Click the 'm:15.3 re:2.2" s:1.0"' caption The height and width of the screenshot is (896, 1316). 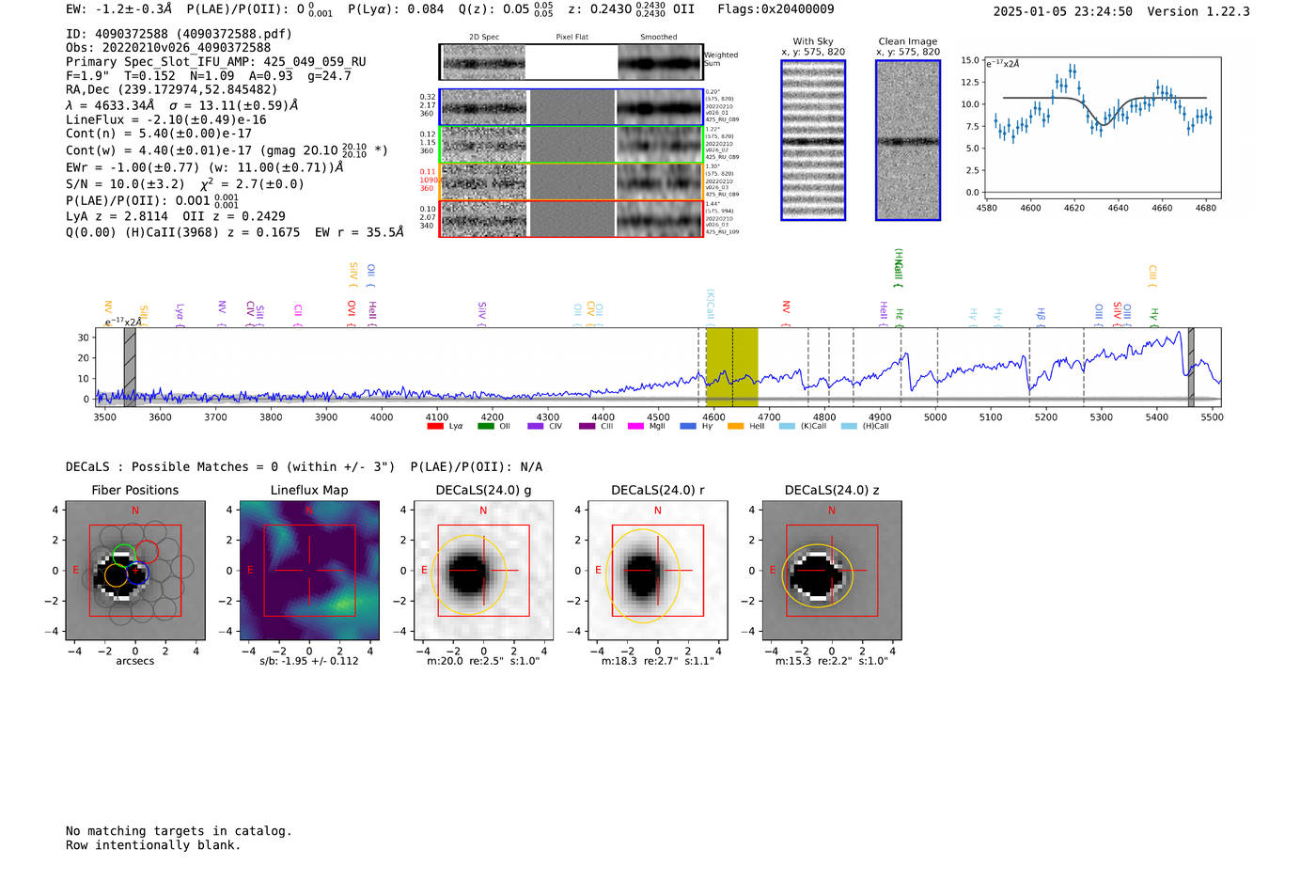coord(832,661)
